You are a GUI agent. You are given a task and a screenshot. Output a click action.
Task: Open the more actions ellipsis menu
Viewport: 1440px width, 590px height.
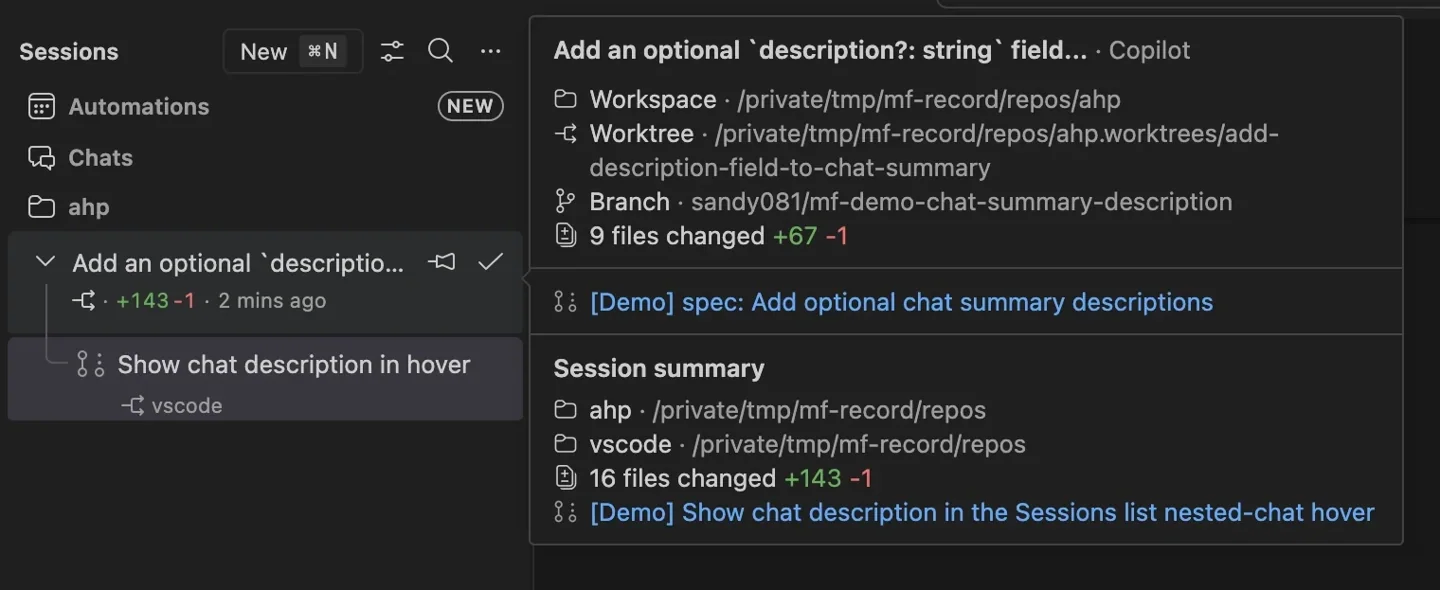pyautogui.click(x=490, y=51)
